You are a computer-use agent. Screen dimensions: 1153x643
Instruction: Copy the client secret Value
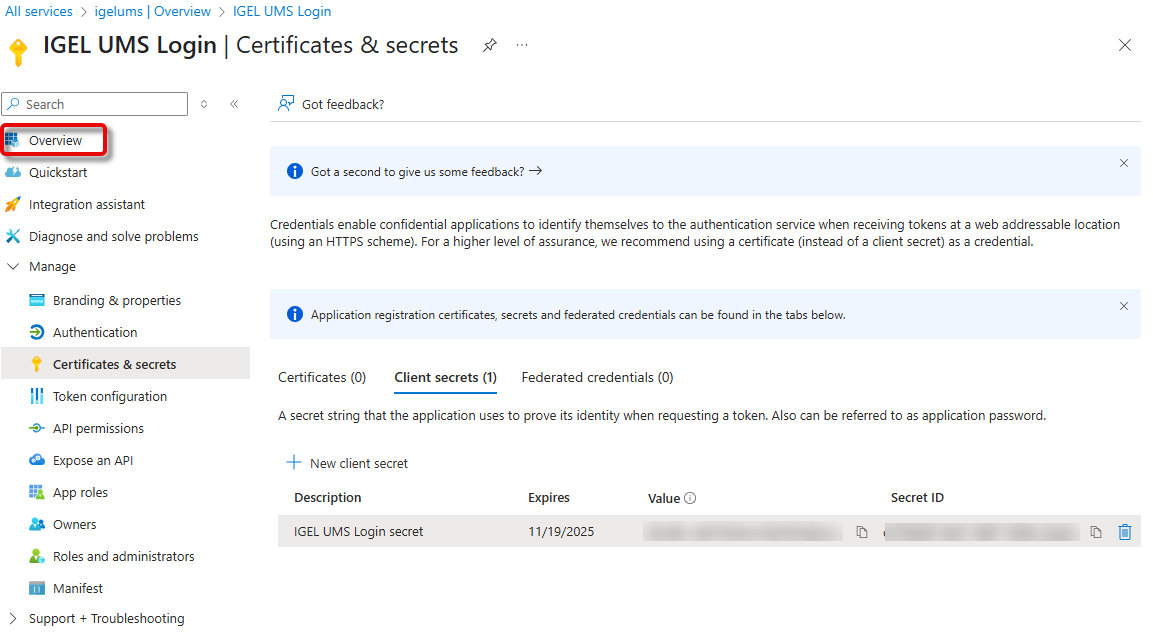pos(862,531)
